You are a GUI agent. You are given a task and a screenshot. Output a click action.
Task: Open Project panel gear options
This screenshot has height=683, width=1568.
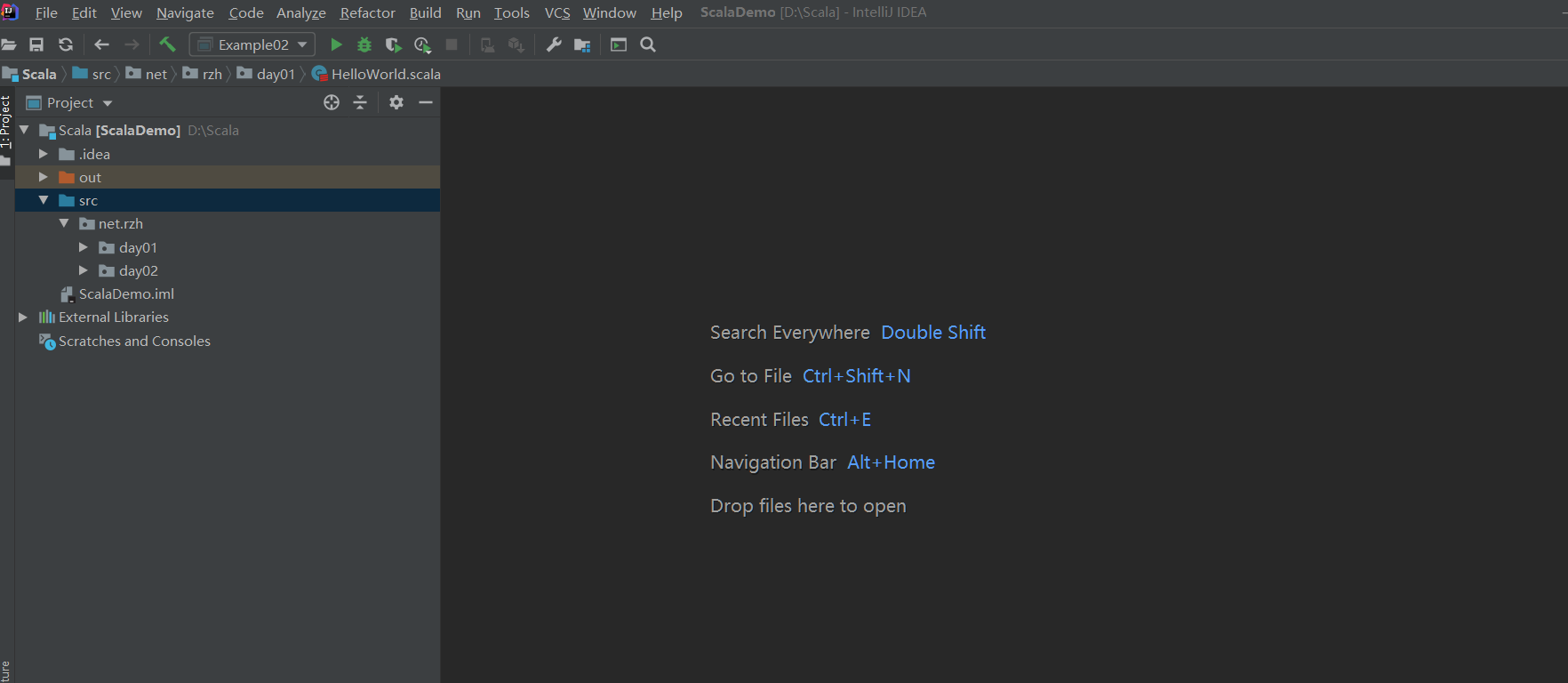coord(396,102)
